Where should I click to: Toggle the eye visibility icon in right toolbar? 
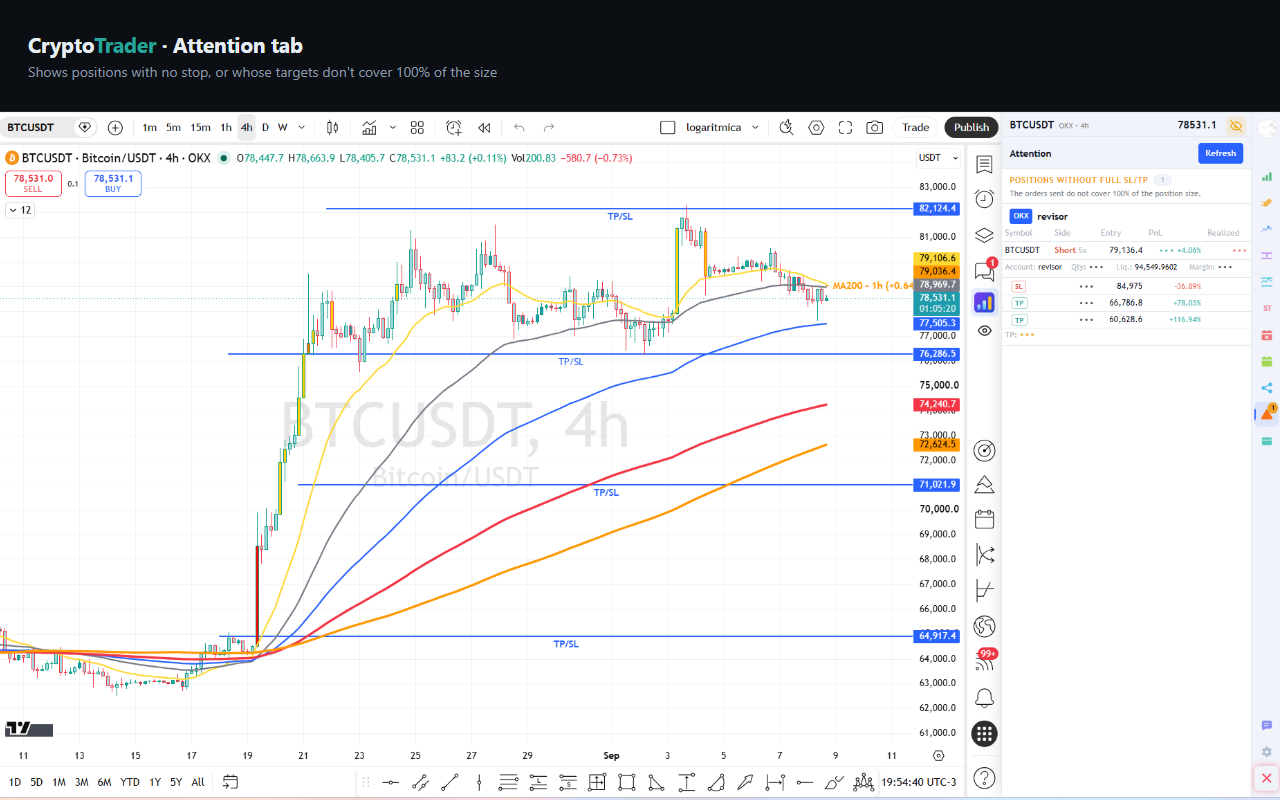click(984, 330)
